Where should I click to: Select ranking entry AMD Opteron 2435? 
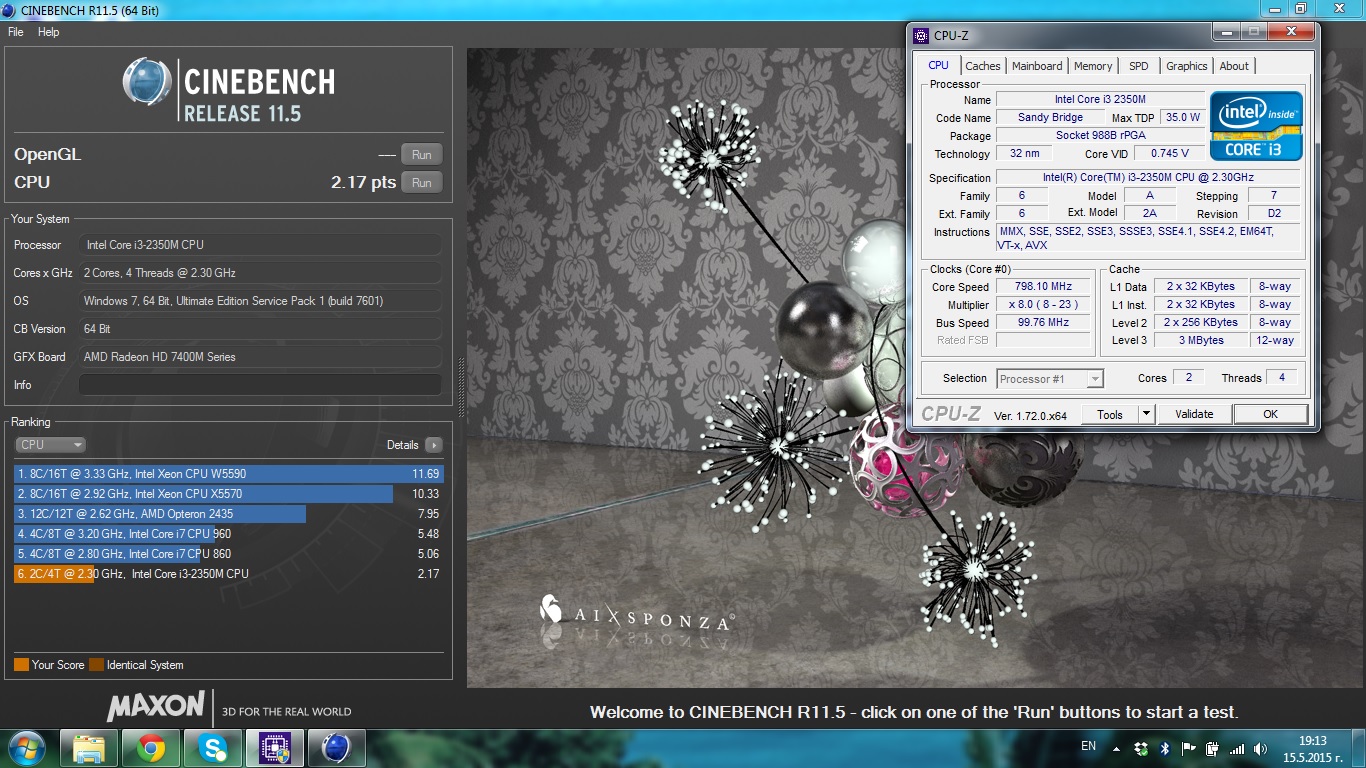[x=229, y=514]
